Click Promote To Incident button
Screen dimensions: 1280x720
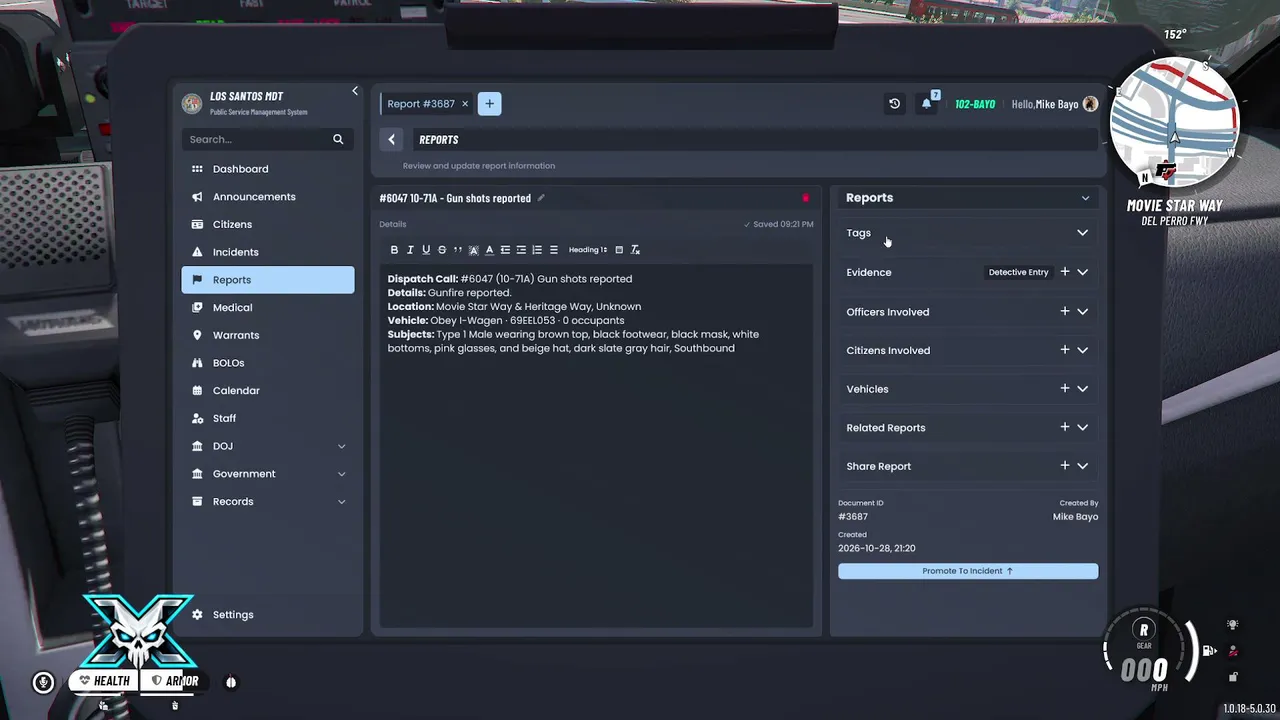pyautogui.click(x=968, y=571)
